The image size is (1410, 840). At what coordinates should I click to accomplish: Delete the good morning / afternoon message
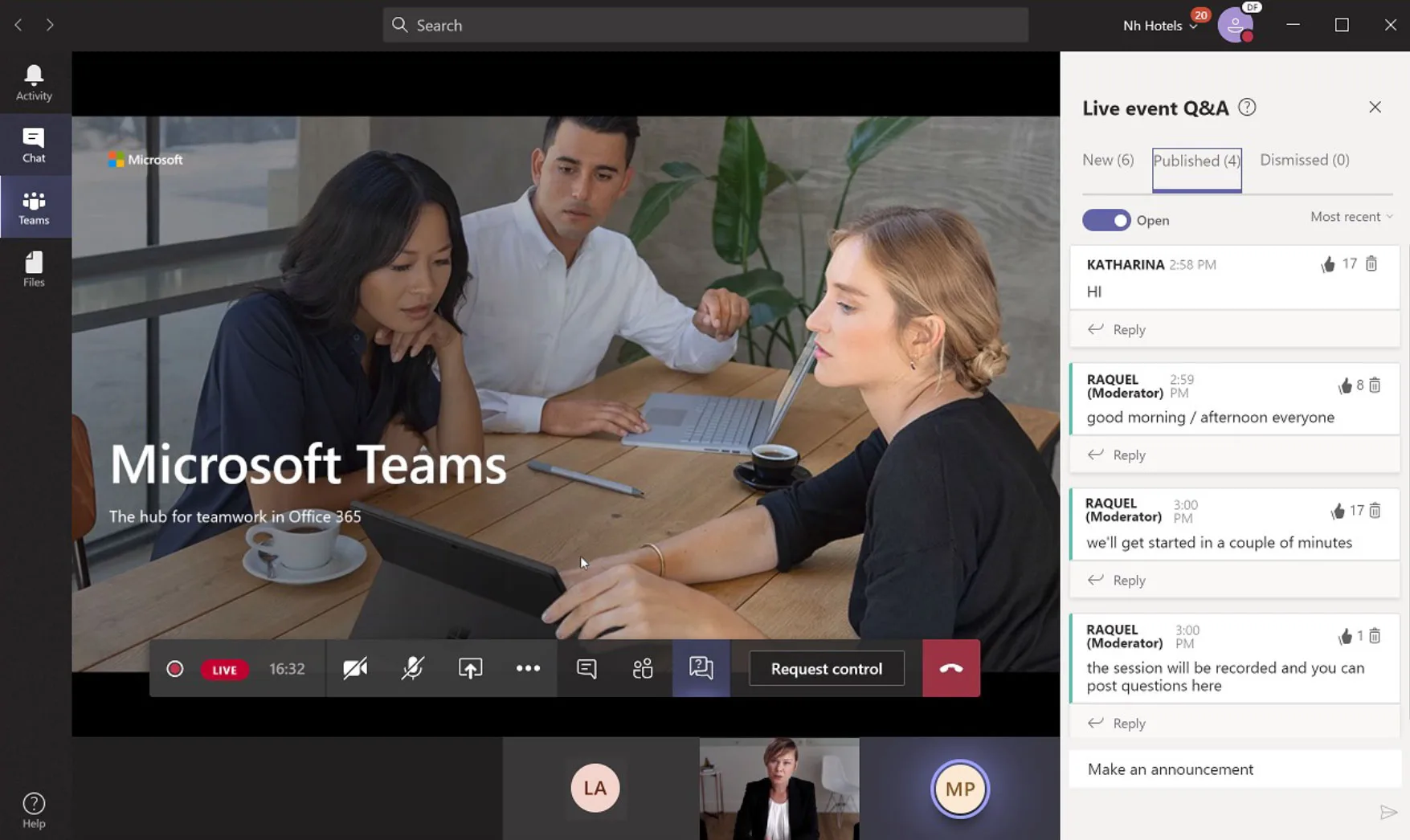click(x=1375, y=385)
